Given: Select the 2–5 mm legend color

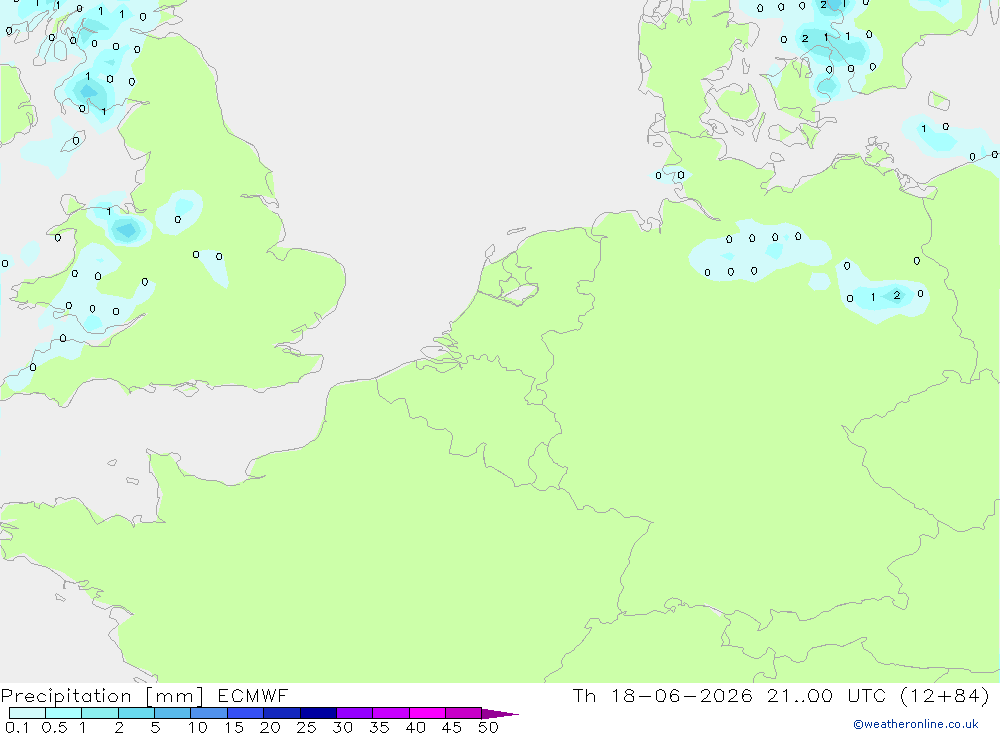Looking at the screenshot, I should 136,713.
